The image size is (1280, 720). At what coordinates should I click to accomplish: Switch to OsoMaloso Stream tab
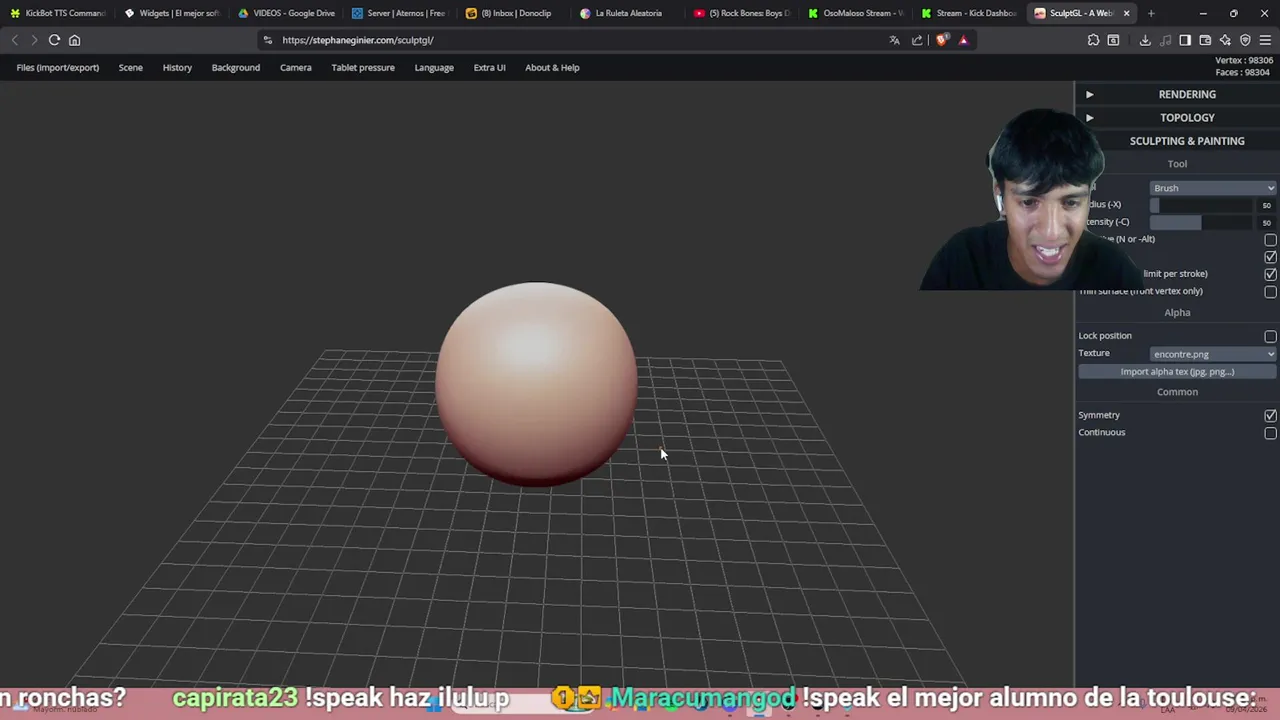pyautogui.click(x=856, y=13)
